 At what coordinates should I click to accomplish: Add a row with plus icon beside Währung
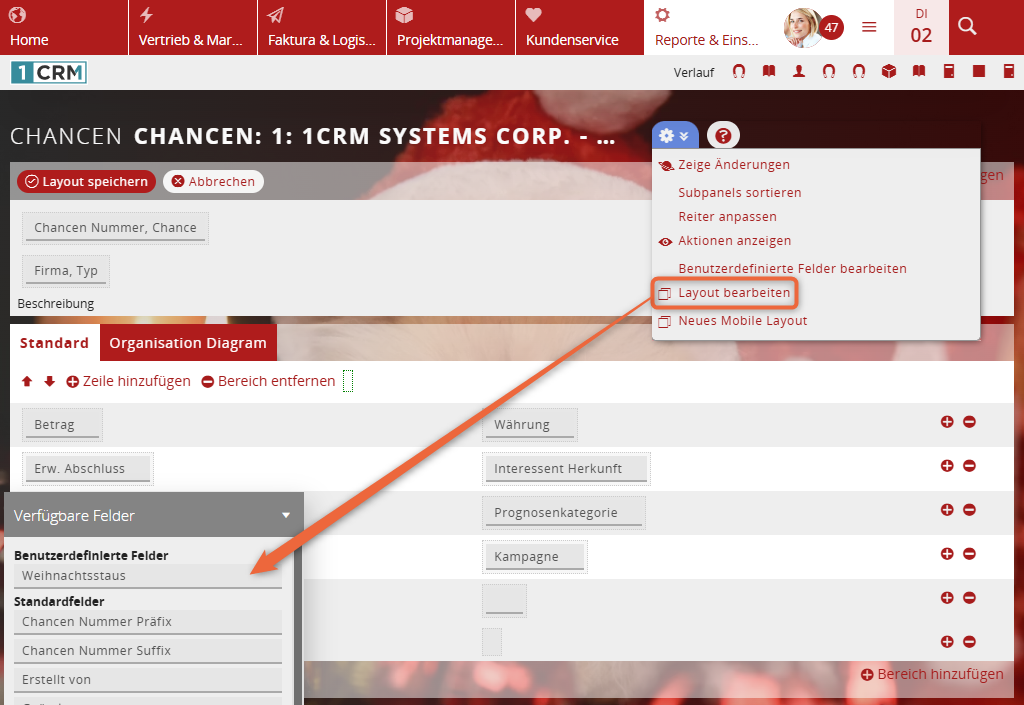(x=947, y=422)
